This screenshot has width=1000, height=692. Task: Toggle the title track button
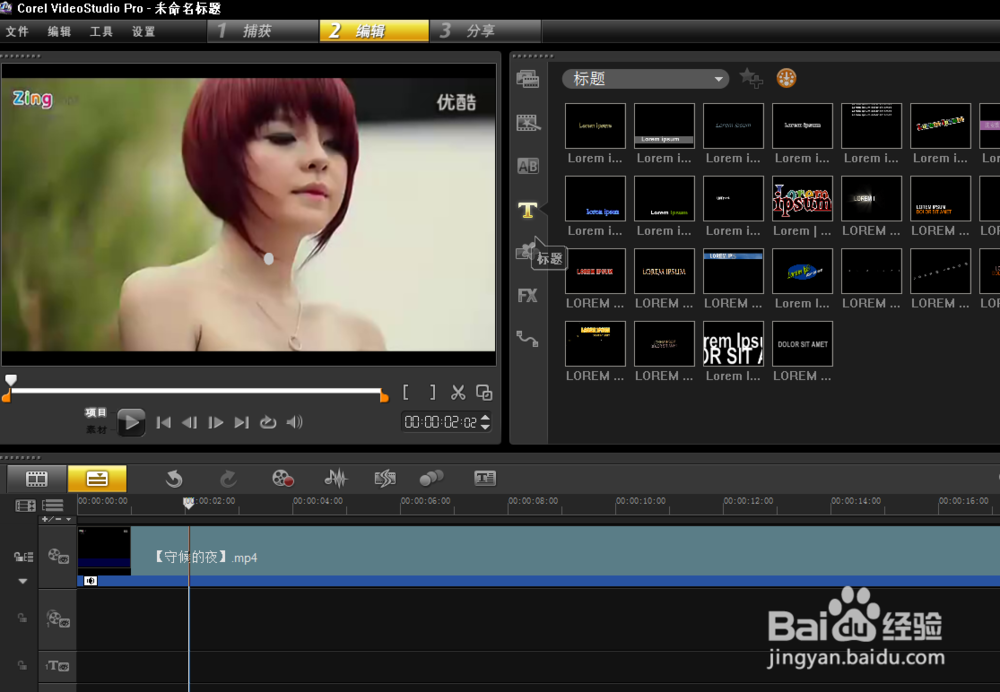(x=57, y=666)
